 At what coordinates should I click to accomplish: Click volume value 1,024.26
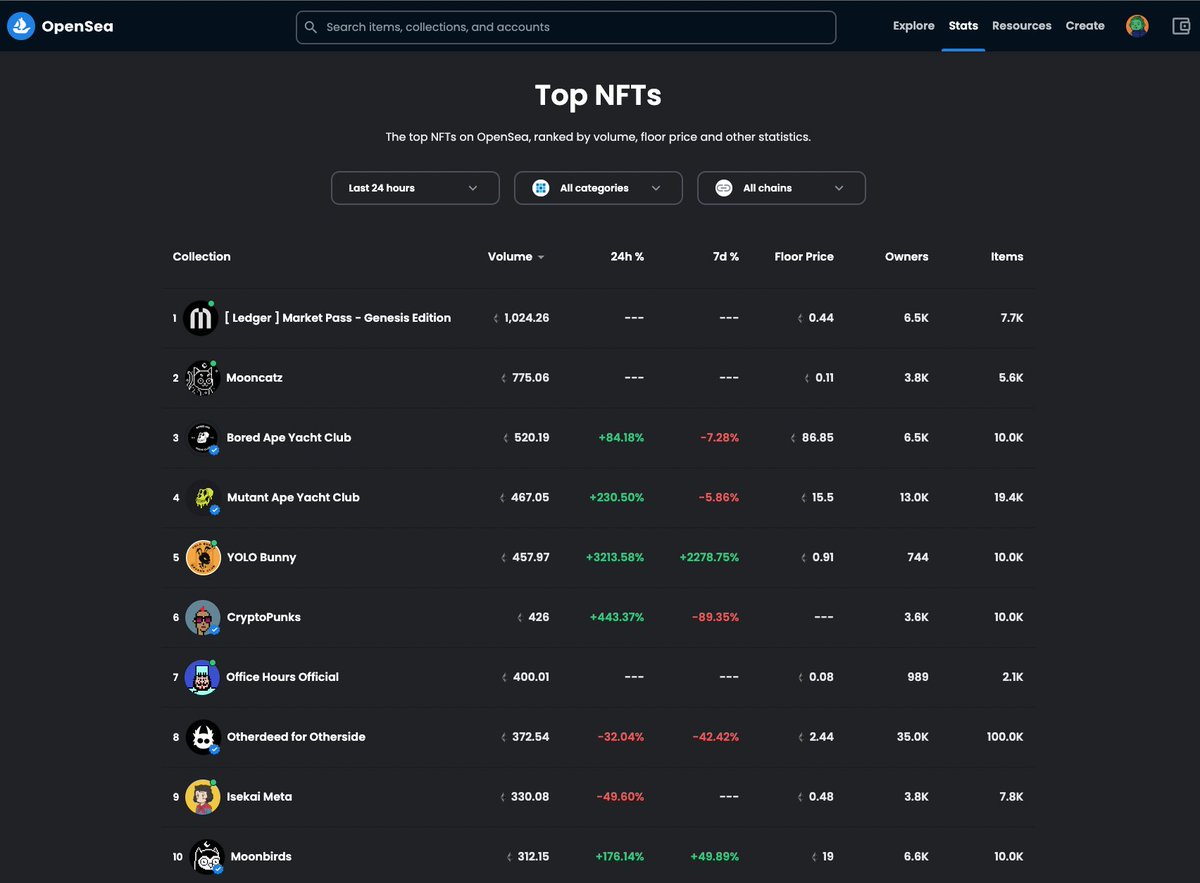(x=527, y=318)
